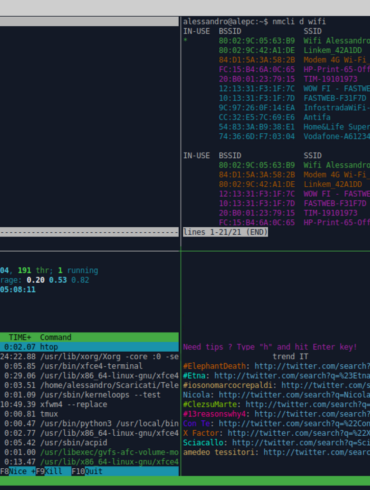Select the tmux process row

(89, 414)
